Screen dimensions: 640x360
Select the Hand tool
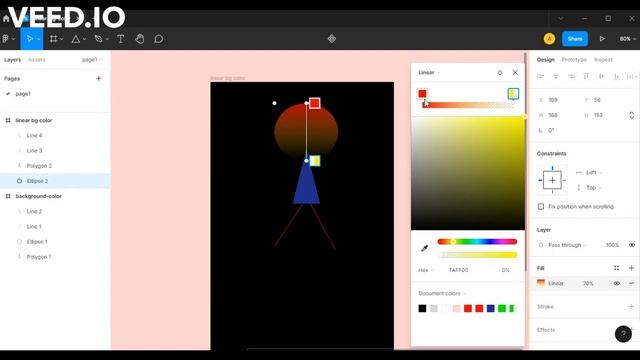coord(140,39)
